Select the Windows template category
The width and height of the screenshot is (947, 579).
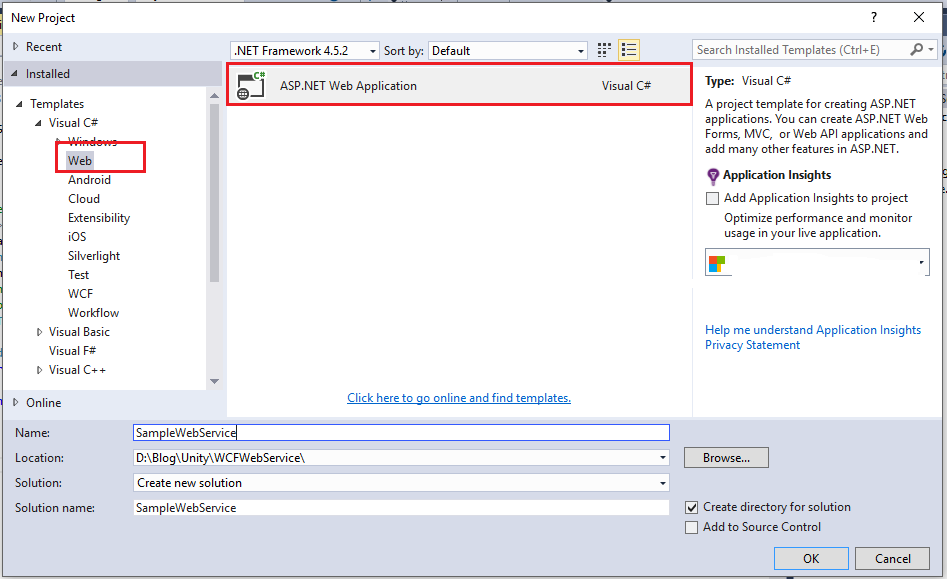(x=92, y=141)
